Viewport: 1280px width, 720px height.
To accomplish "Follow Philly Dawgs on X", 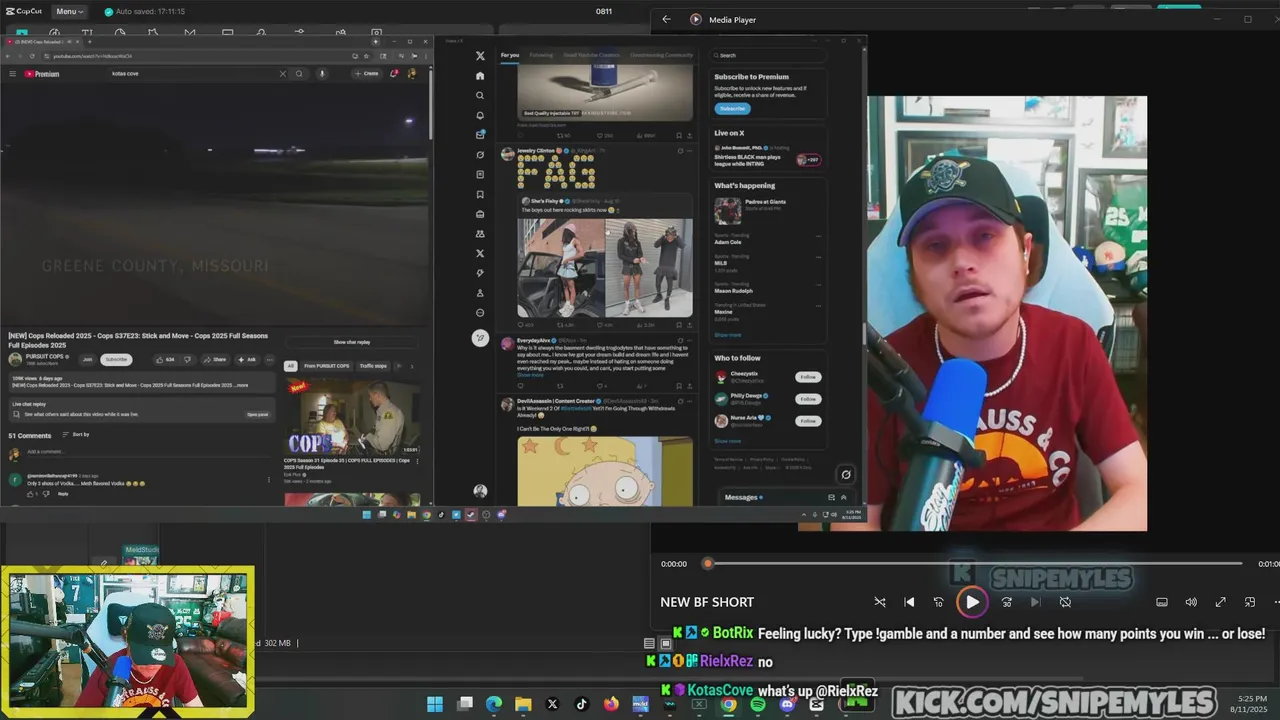I will tap(808, 399).
